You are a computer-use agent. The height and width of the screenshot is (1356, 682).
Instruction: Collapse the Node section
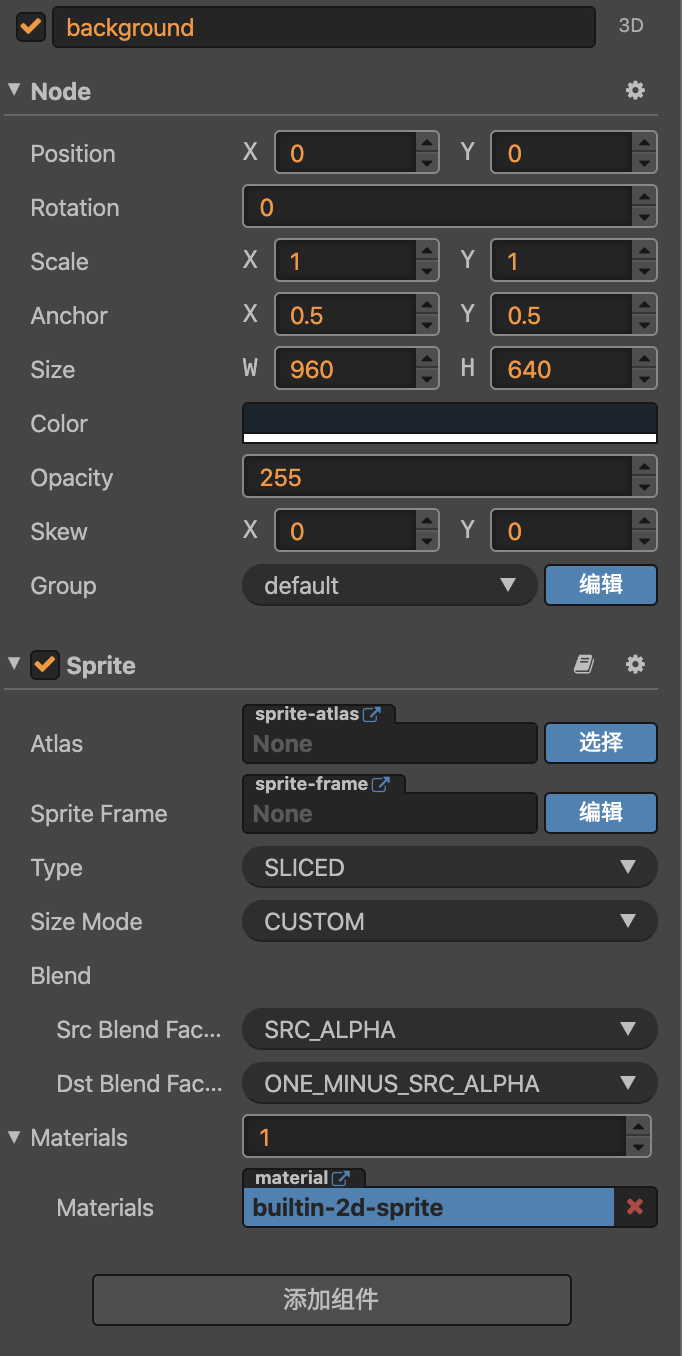[14, 90]
